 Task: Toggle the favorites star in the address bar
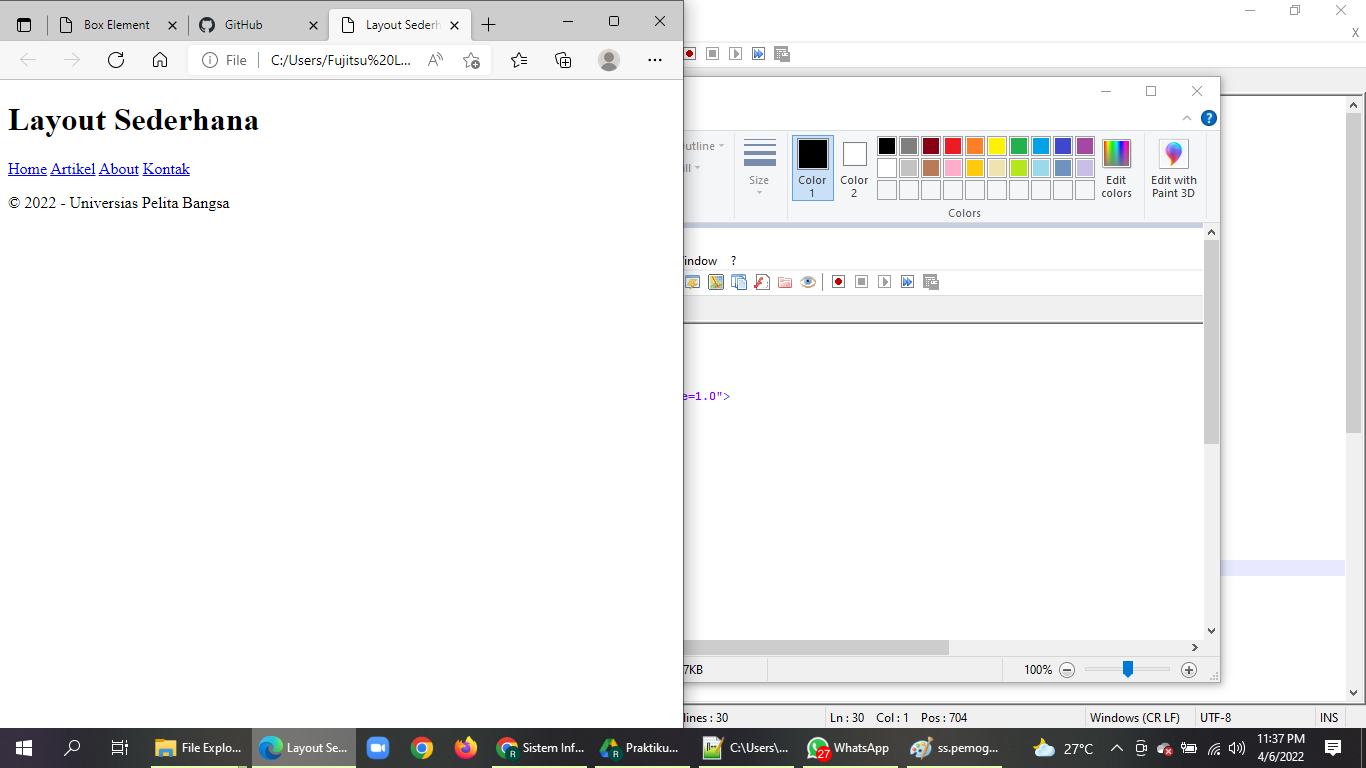point(470,60)
